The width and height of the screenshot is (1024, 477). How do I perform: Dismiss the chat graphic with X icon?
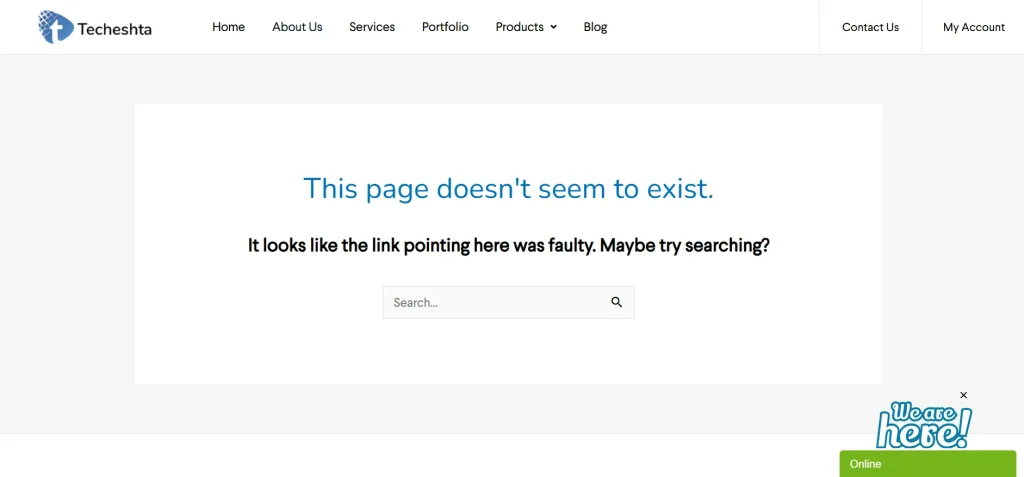pyautogui.click(x=964, y=395)
